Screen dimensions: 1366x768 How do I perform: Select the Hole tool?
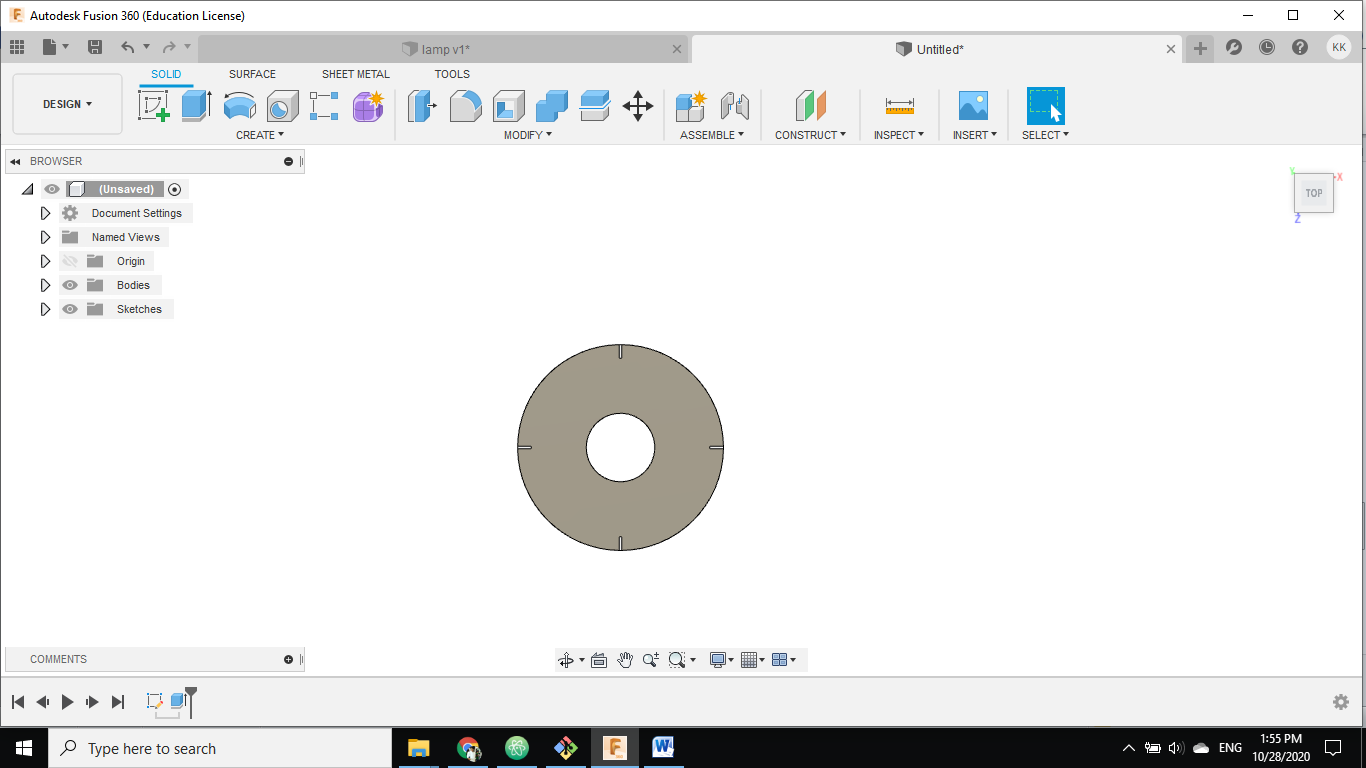pos(282,105)
